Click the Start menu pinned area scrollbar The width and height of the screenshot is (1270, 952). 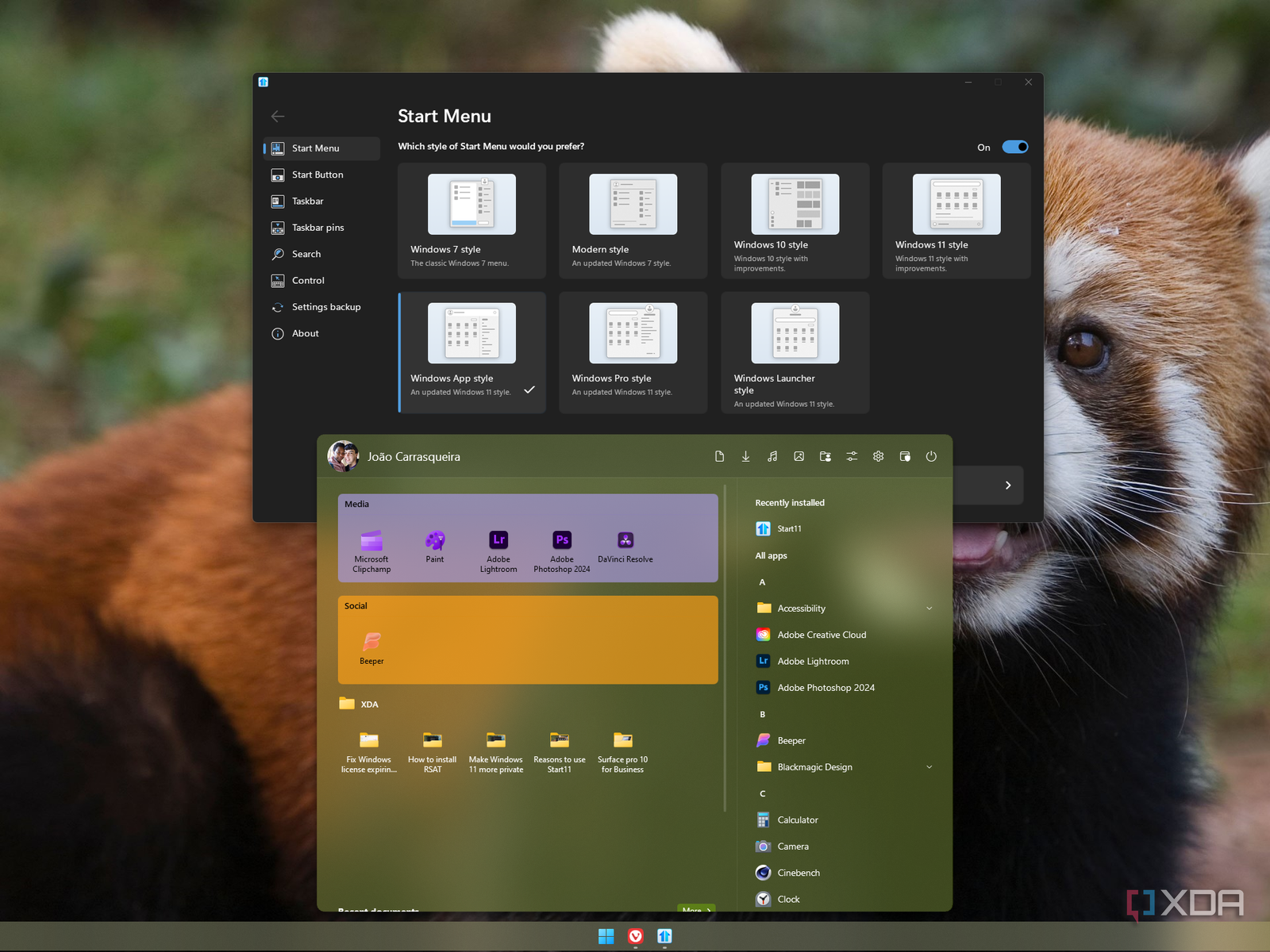click(725, 648)
